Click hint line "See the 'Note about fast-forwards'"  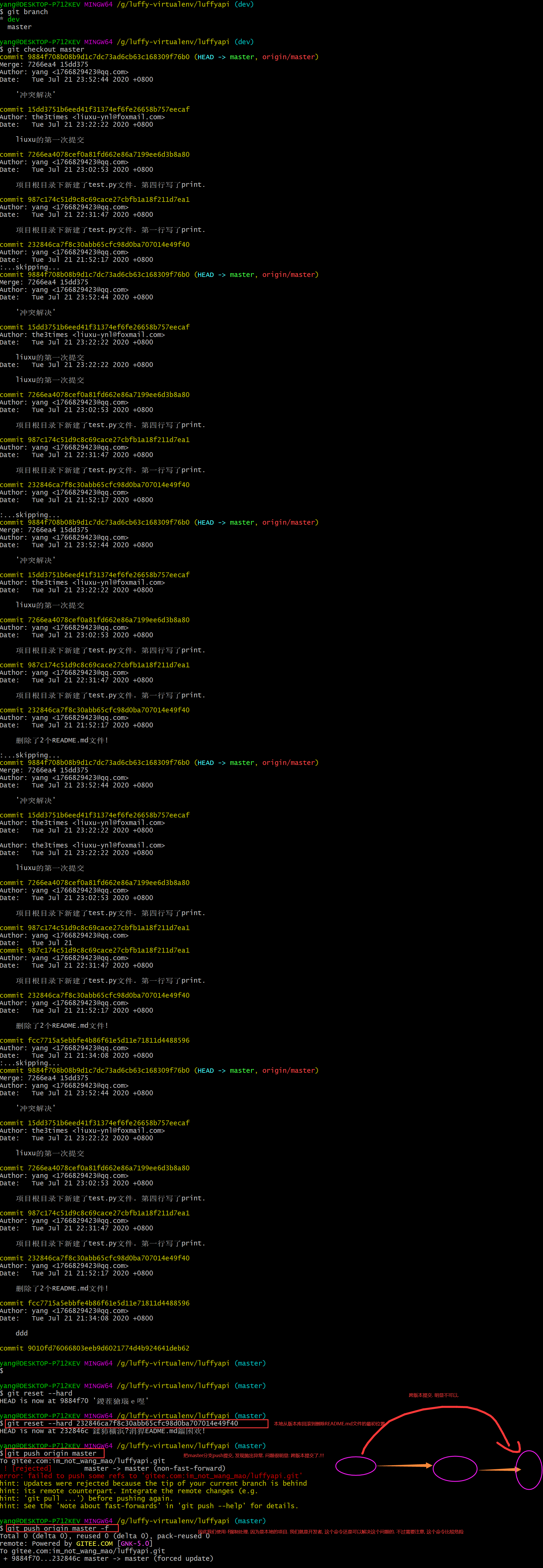pos(149,1506)
